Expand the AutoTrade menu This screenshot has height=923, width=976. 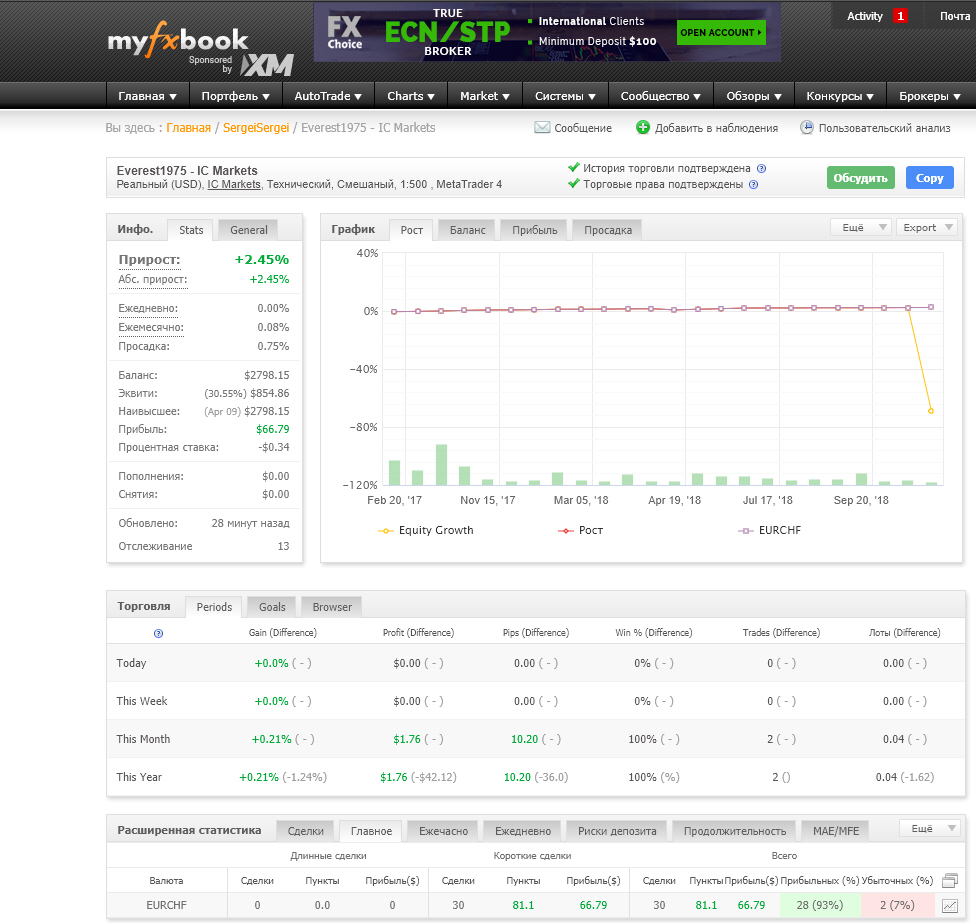pos(328,96)
